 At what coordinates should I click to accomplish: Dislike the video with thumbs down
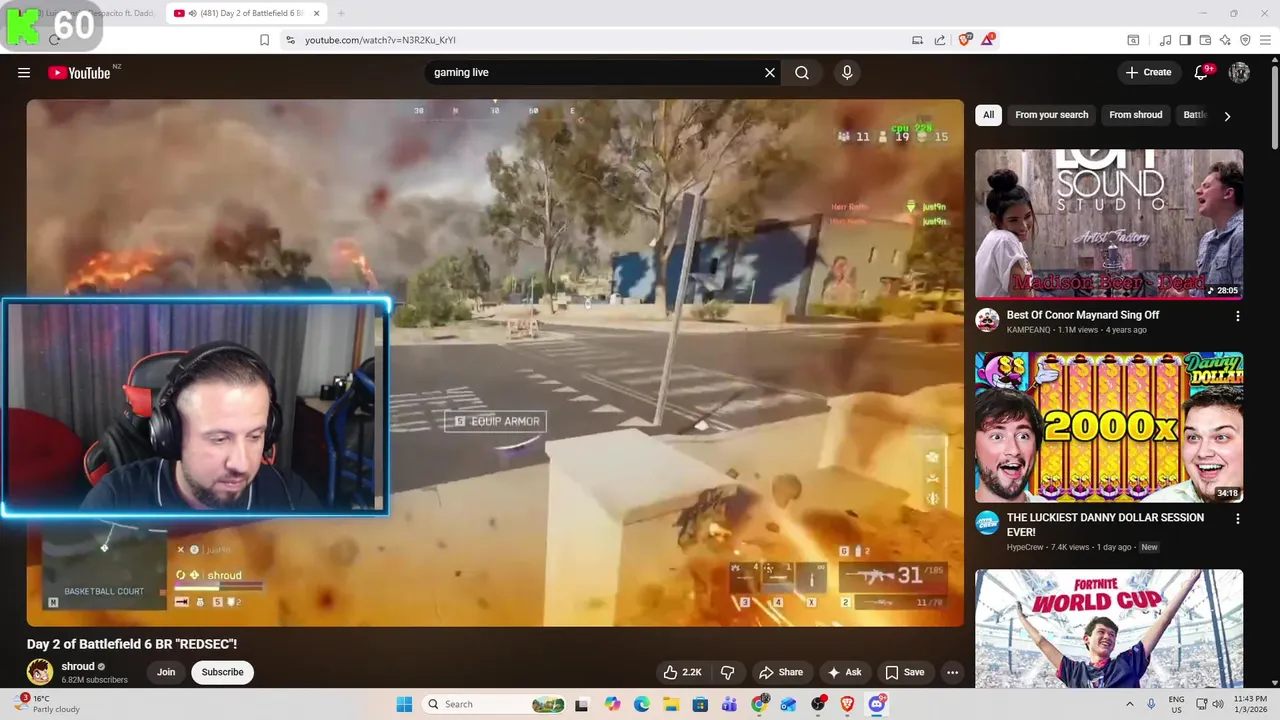pos(728,672)
